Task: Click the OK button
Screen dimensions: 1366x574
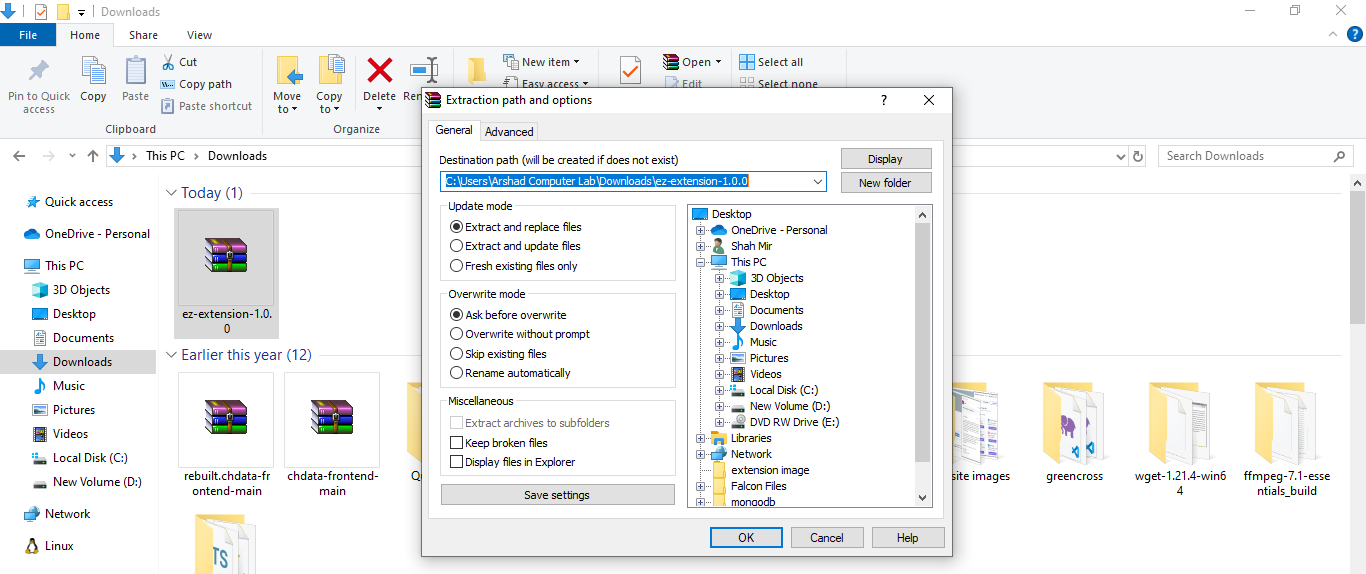Action: click(746, 538)
